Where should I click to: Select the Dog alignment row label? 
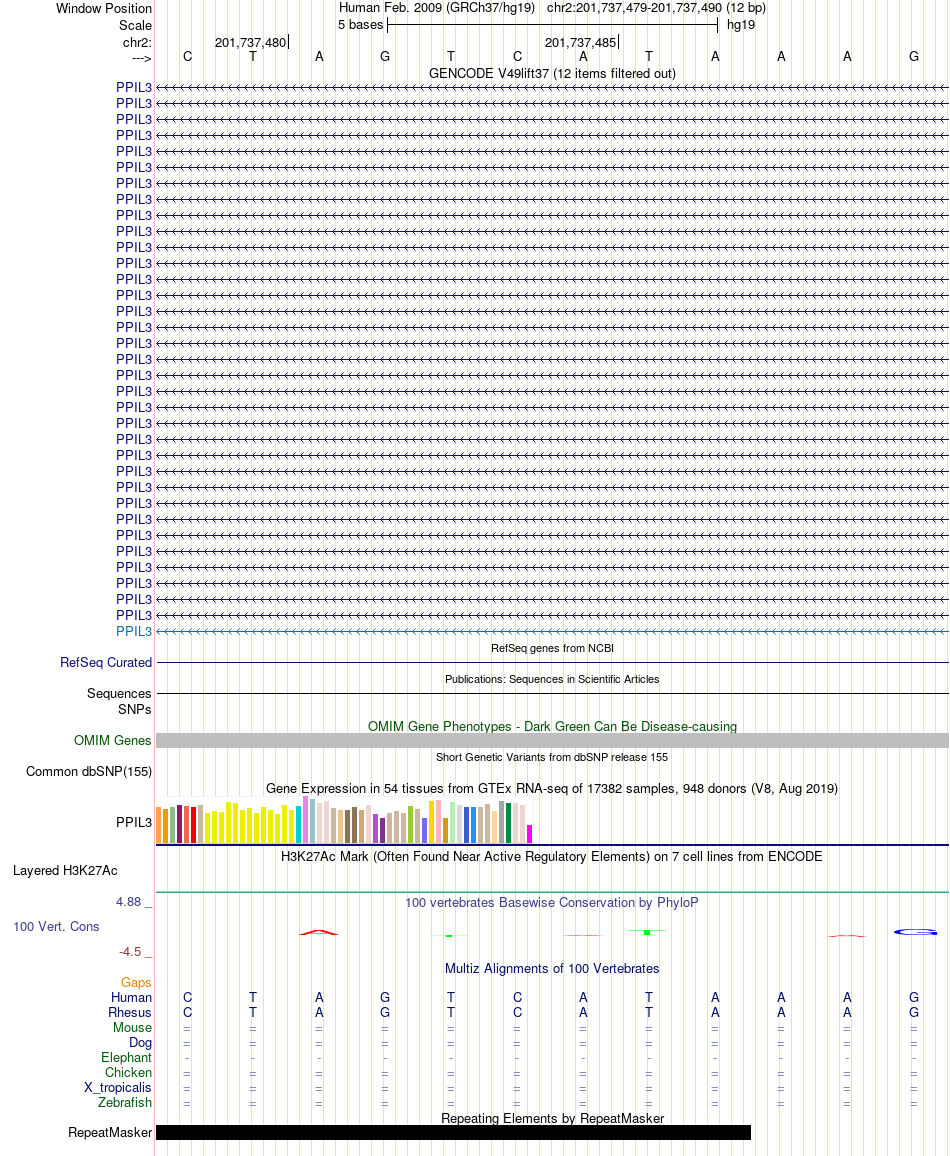[x=140, y=1042]
